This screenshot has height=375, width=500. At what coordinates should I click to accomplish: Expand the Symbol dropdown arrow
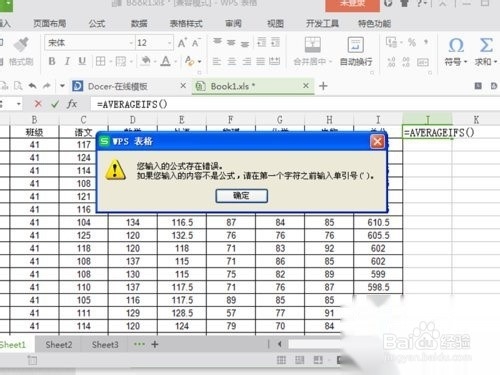point(465,62)
